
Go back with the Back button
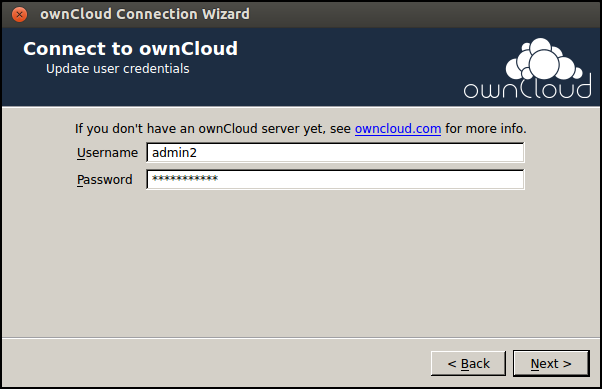[468, 363]
